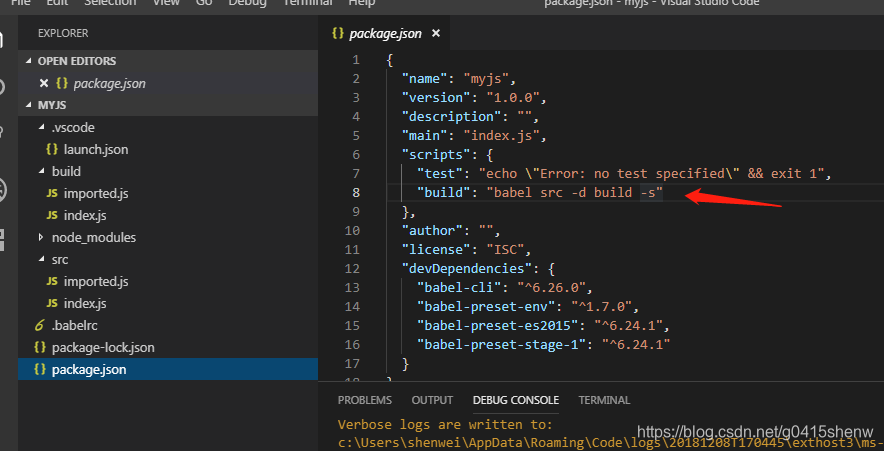Click JS icon of build imported.js
The height and width of the screenshot is (451, 884).
coord(52,193)
